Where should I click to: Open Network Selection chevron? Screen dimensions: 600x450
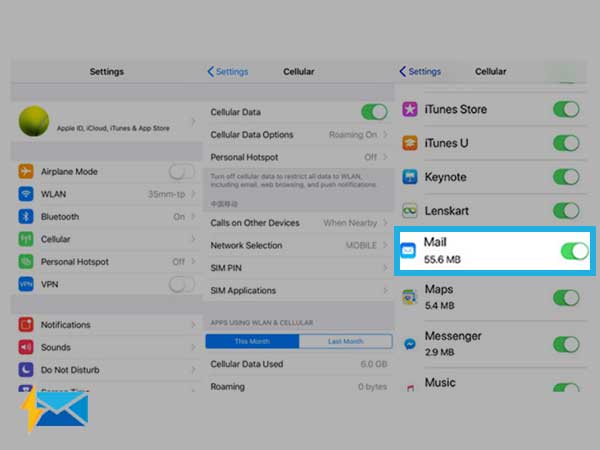(x=385, y=245)
